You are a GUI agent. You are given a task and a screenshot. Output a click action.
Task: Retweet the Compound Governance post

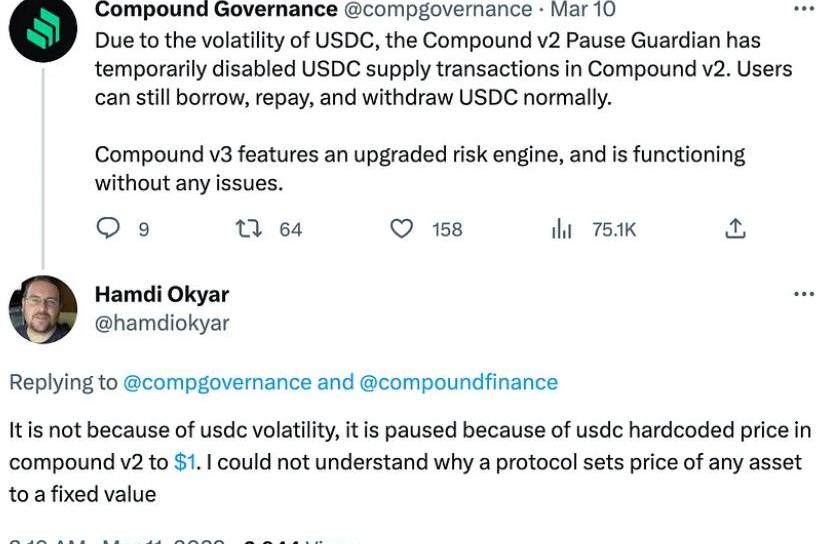click(x=248, y=229)
